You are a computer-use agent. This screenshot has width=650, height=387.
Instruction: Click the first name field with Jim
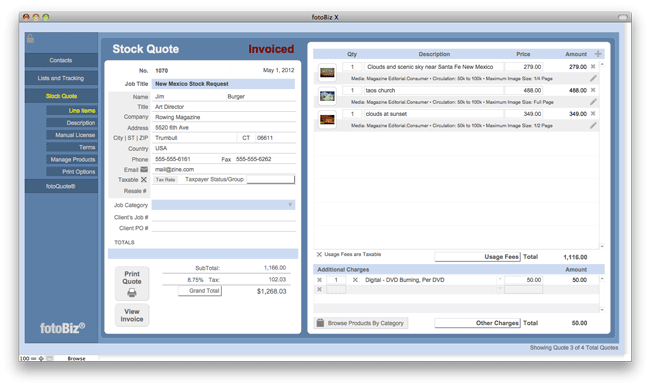[189, 97]
